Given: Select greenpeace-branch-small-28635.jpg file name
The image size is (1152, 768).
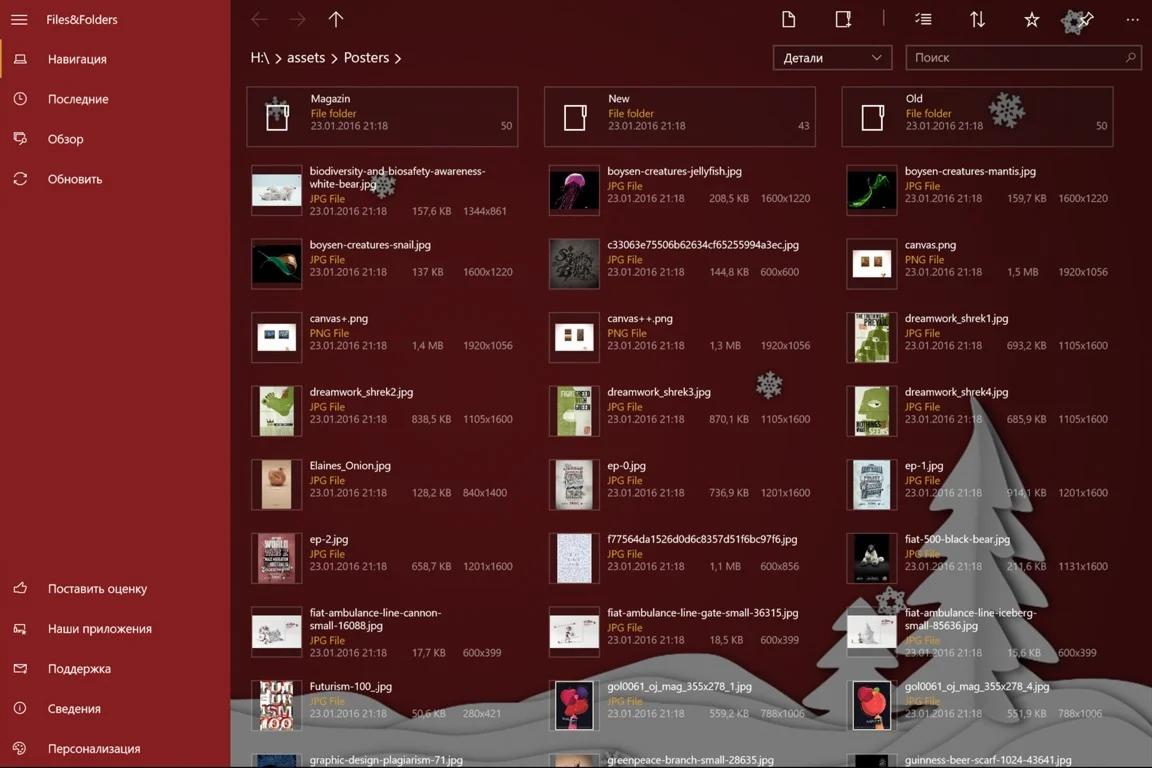Looking at the screenshot, I should pyautogui.click(x=690, y=760).
